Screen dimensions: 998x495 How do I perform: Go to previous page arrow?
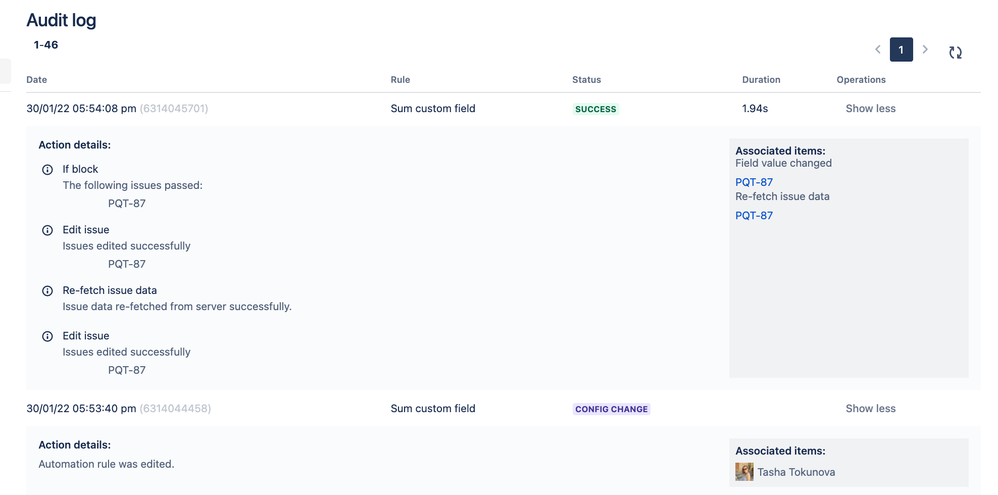(x=878, y=50)
